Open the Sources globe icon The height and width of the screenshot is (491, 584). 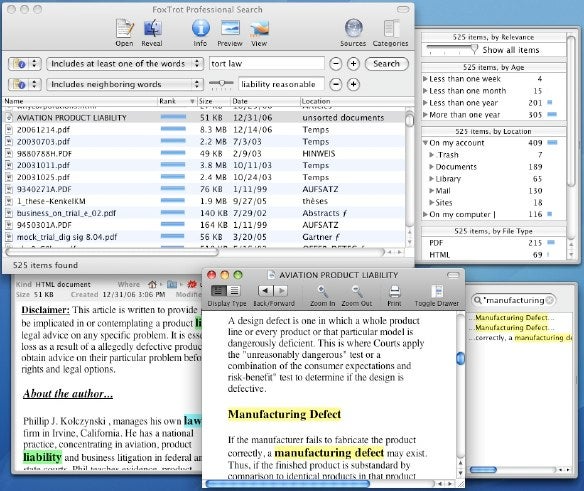353,29
